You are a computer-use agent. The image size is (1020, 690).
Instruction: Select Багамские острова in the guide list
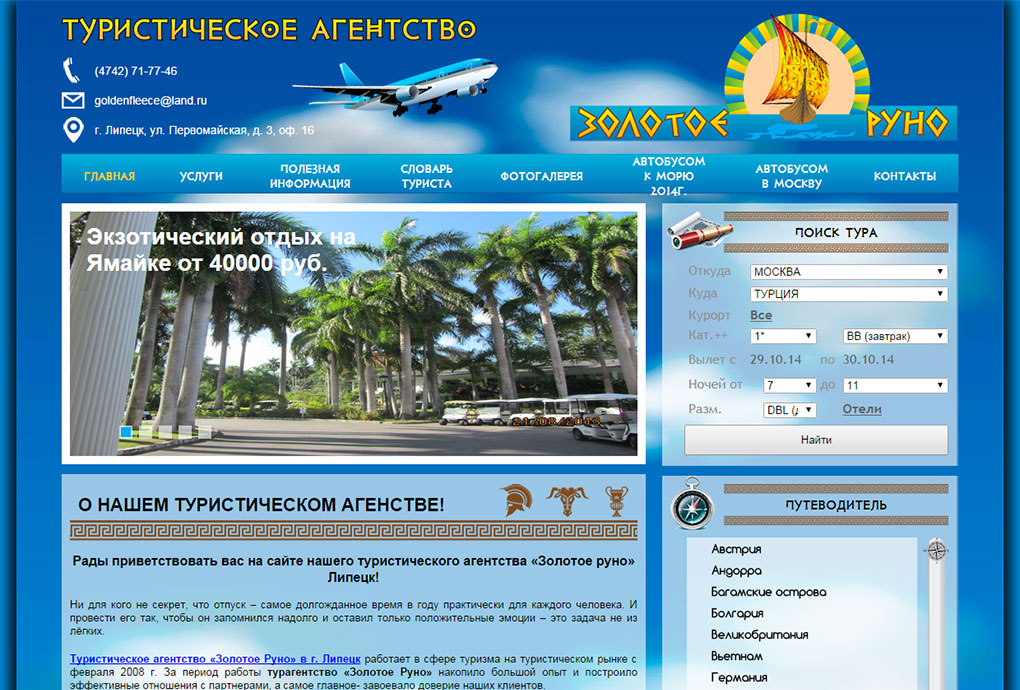pos(768,592)
